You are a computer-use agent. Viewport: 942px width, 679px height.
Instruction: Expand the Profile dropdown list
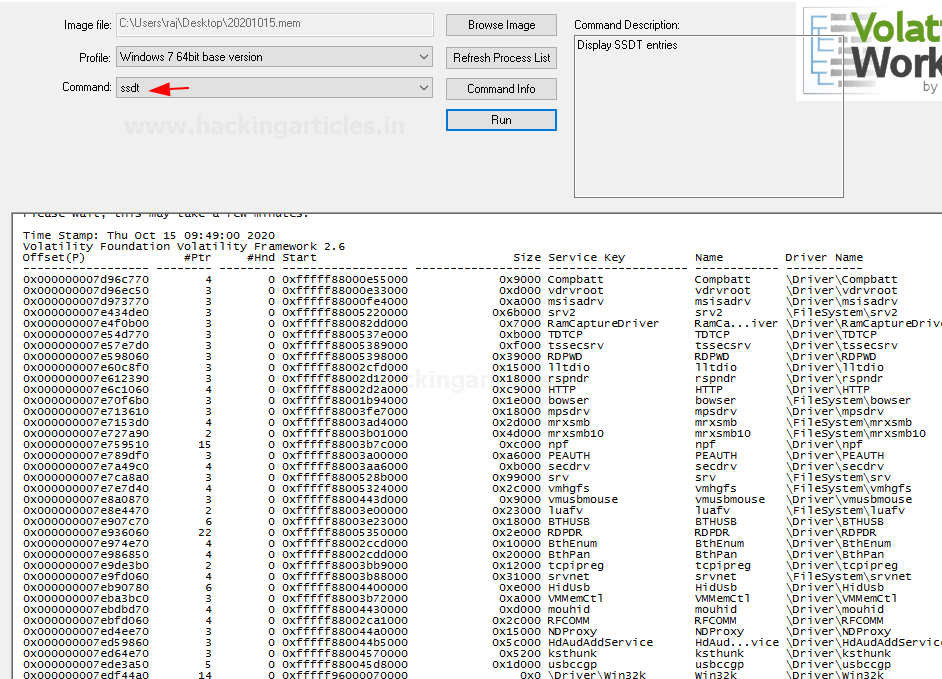pyautogui.click(x=424, y=57)
